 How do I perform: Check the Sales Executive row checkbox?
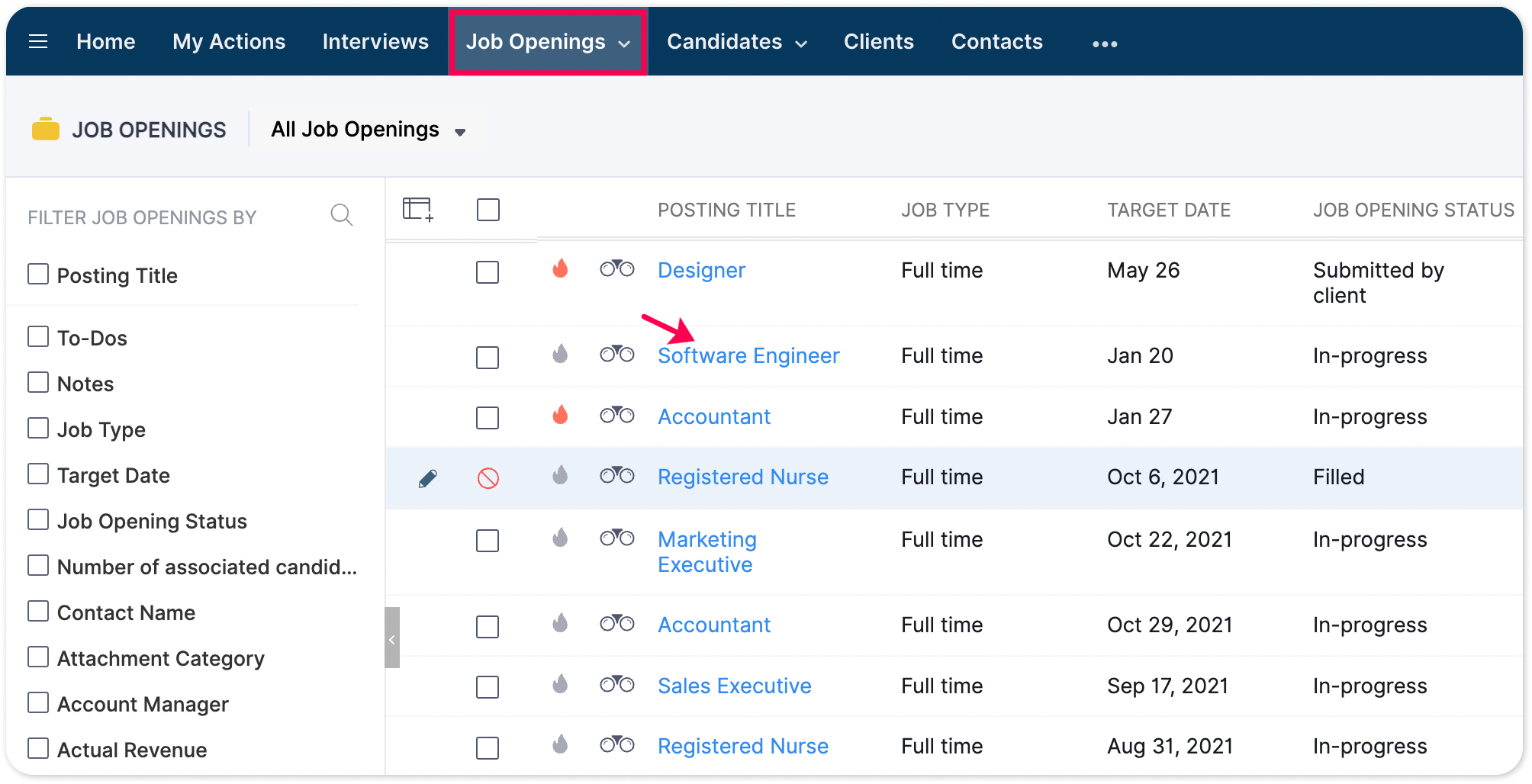pos(488,687)
